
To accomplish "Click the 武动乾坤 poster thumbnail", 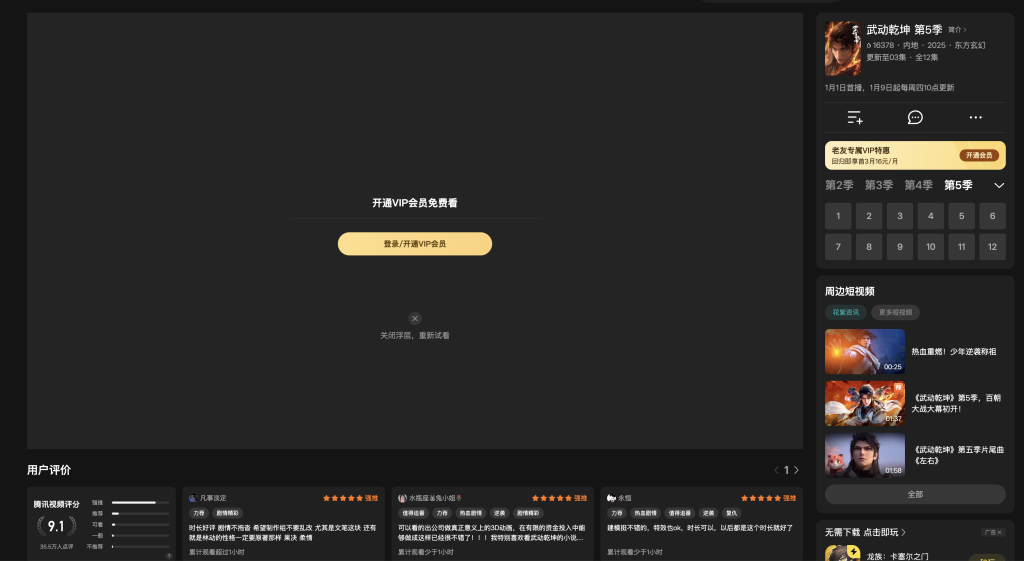I will 842,48.
